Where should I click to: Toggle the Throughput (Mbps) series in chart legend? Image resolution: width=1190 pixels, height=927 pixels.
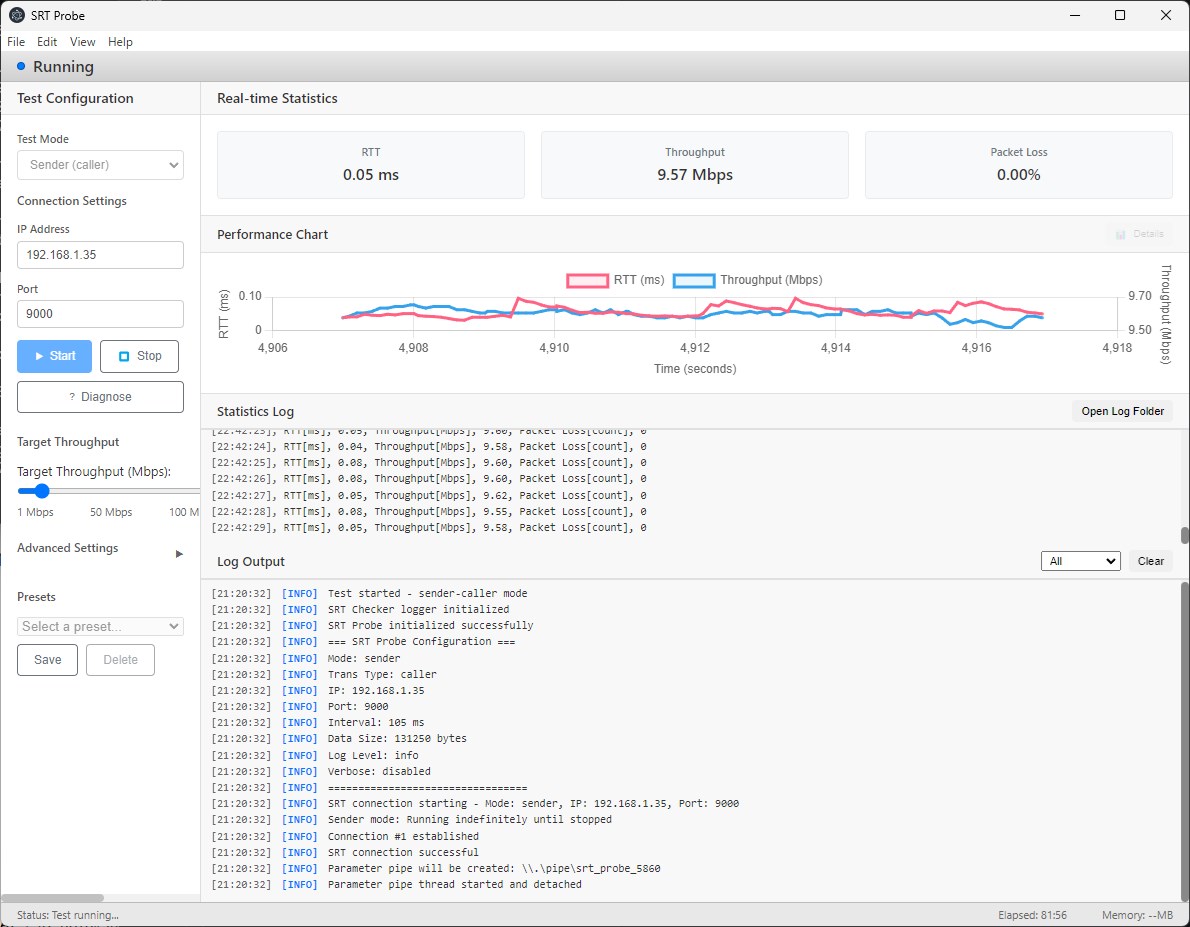coord(748,280)
